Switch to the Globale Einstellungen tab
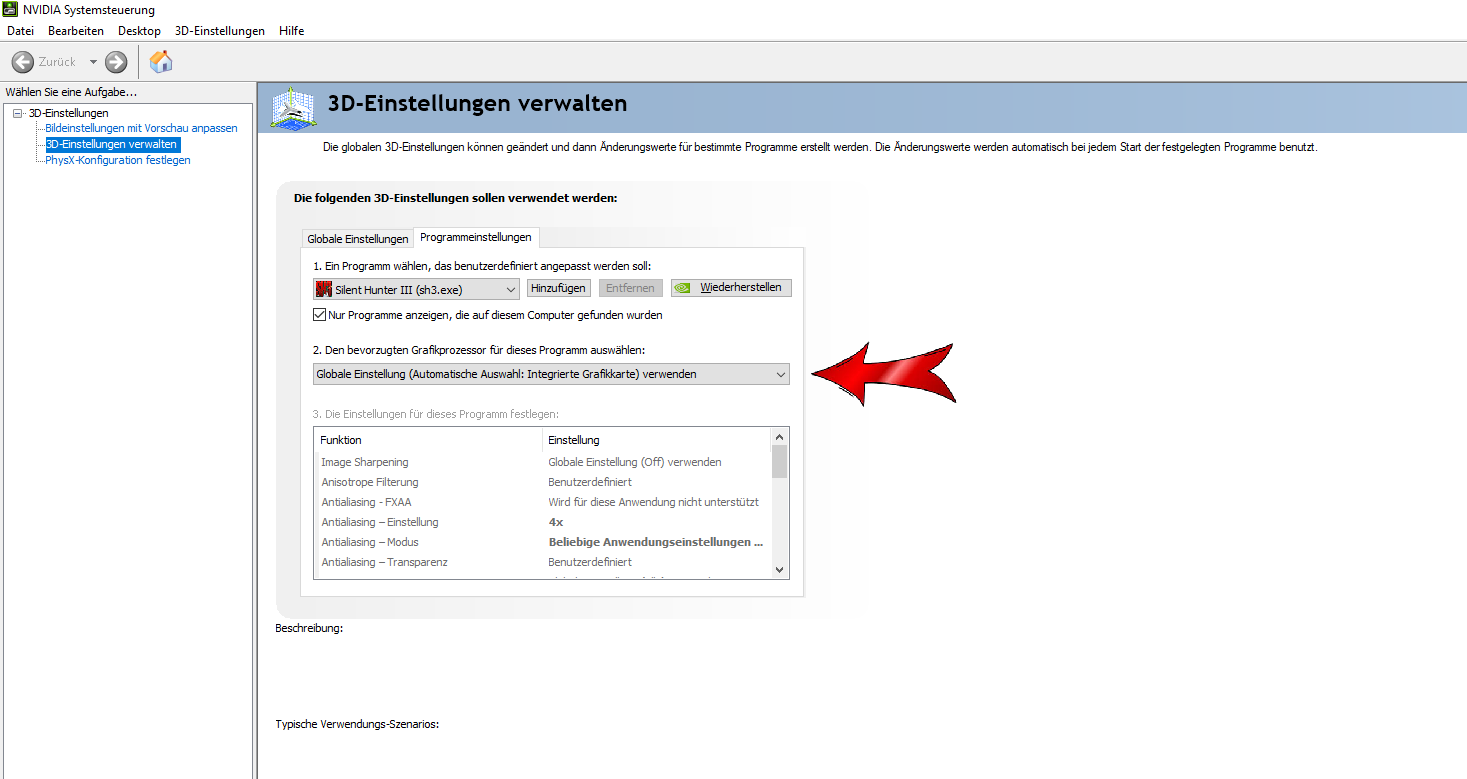 tap(358, 239)
